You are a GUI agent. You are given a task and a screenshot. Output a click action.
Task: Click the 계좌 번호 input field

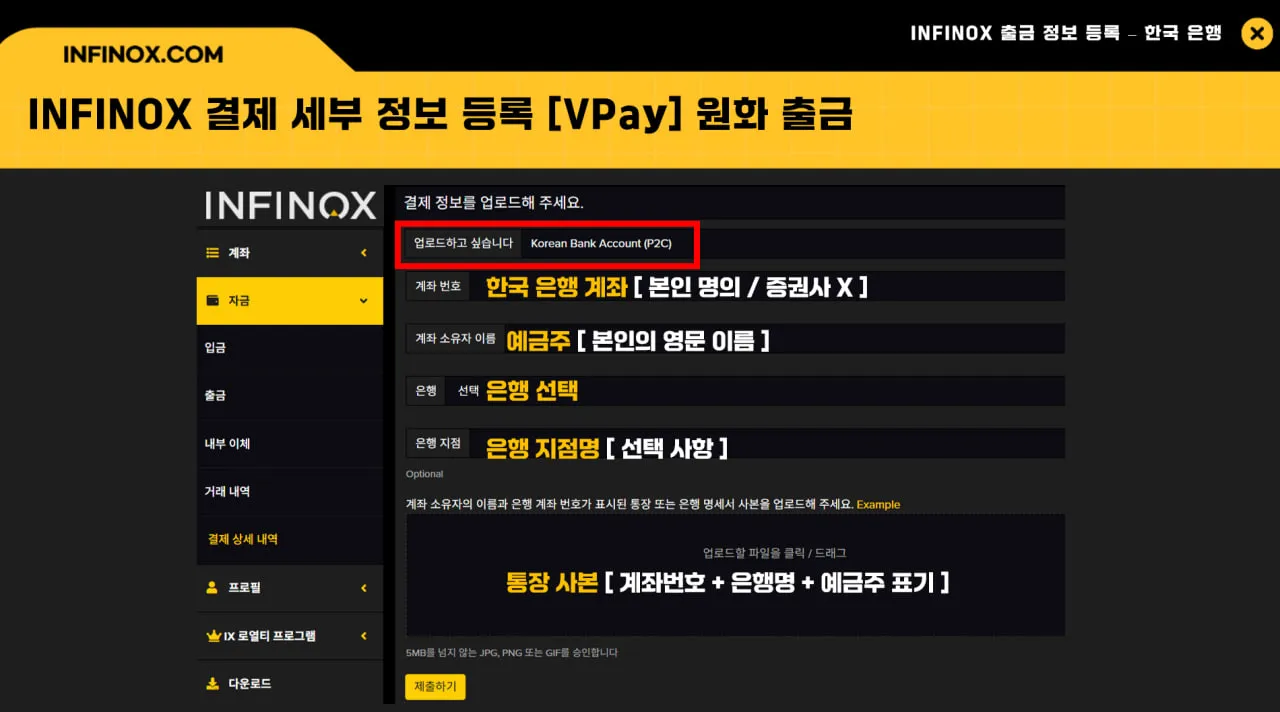pyautogui.click(x=767, y=286)
